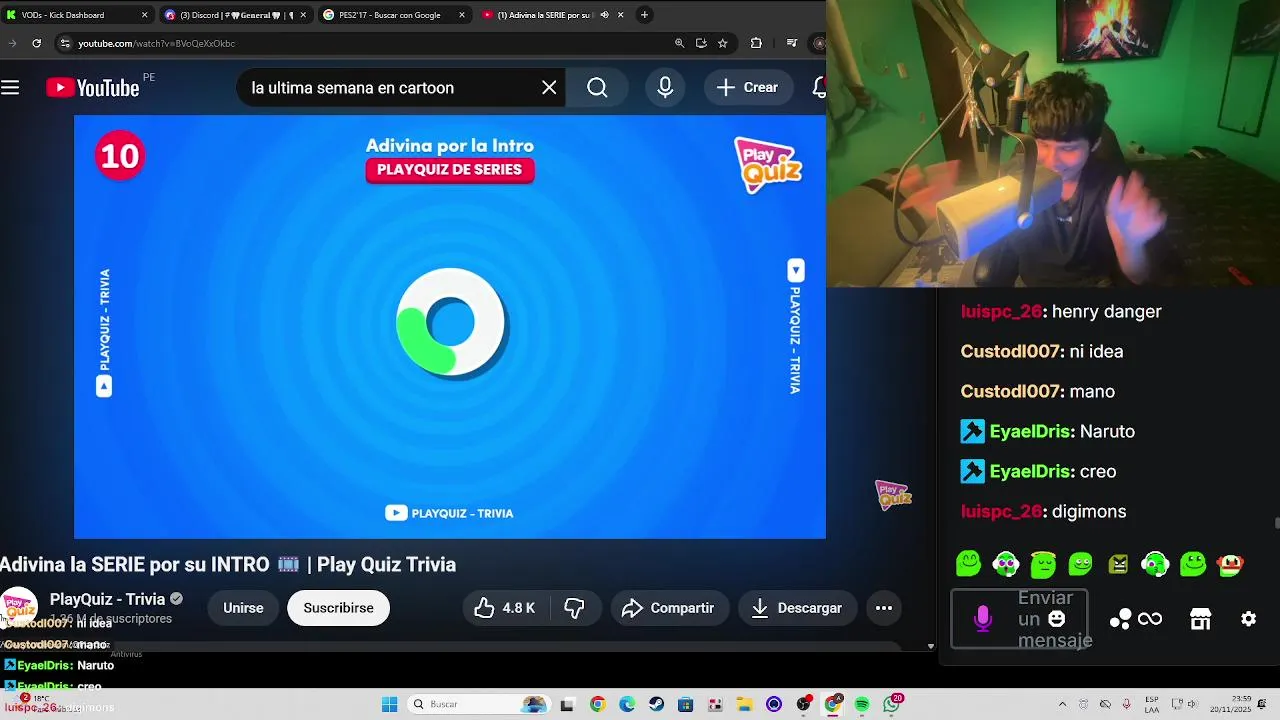This screenshot has height=720, width=1280.
Task: Open the Crear menu
Action: click(x=747, y=88)
